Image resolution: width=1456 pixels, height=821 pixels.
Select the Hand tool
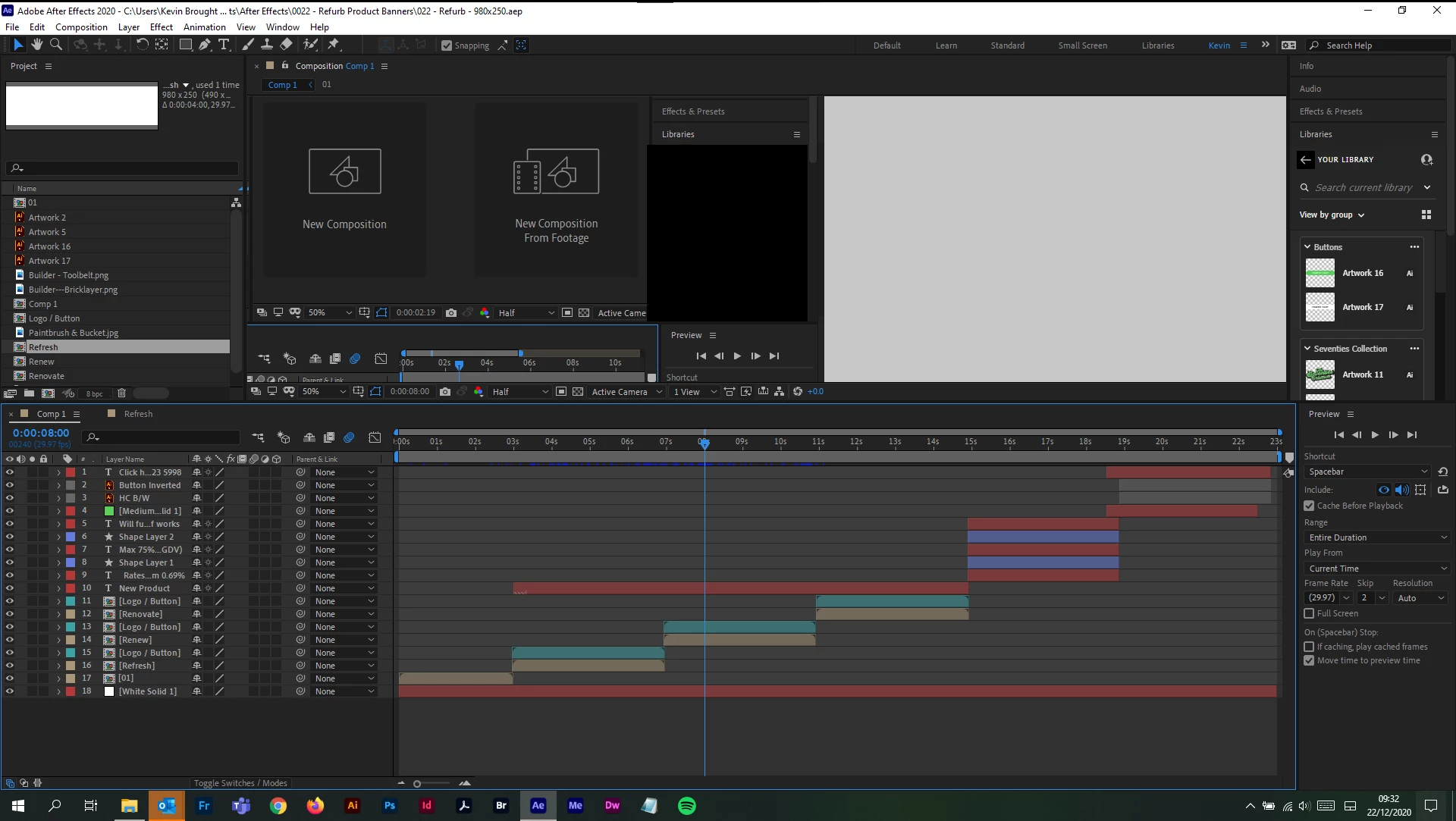tap(36, 45)
